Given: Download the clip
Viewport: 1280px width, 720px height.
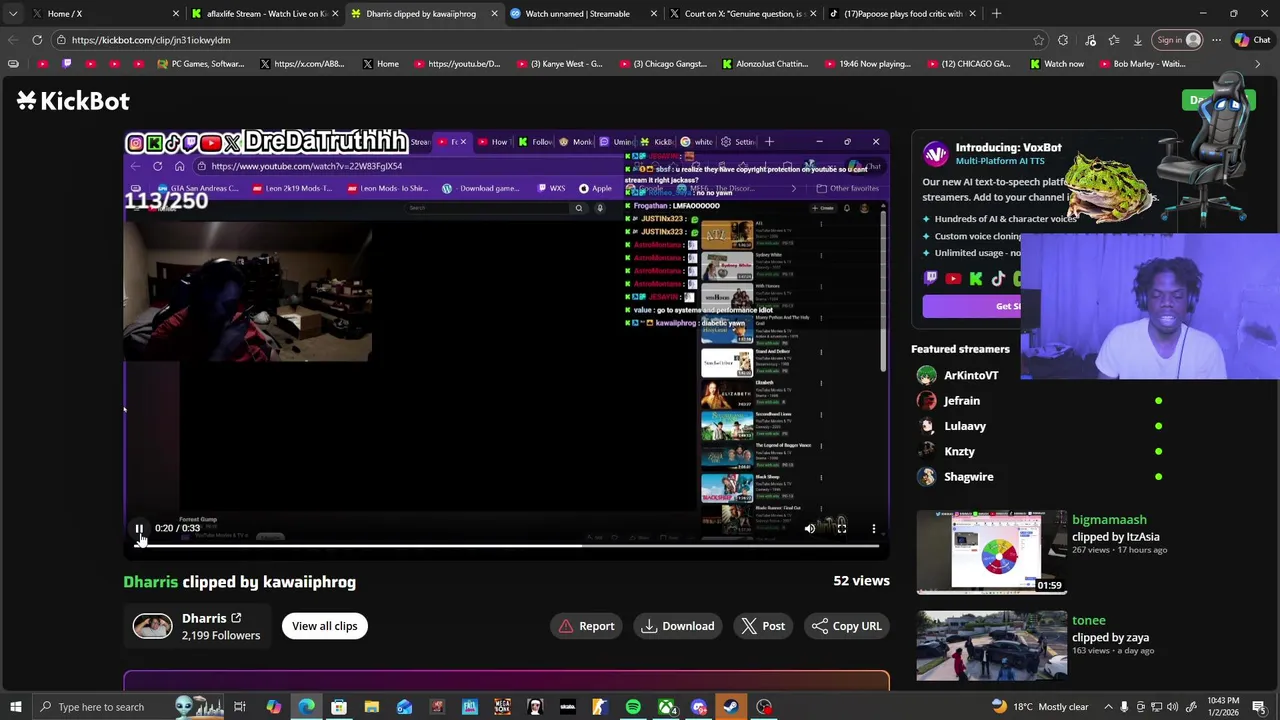Looking at the screenshot, I should click(x=678, y=626).
